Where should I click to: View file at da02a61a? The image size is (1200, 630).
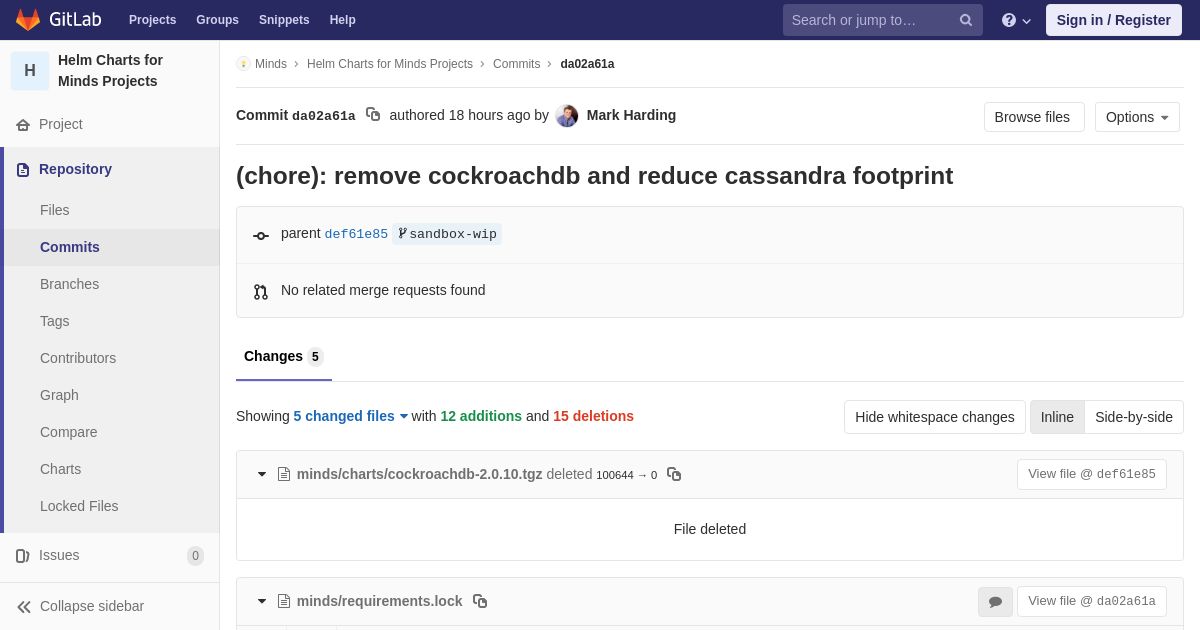(x=1092, y=601)
